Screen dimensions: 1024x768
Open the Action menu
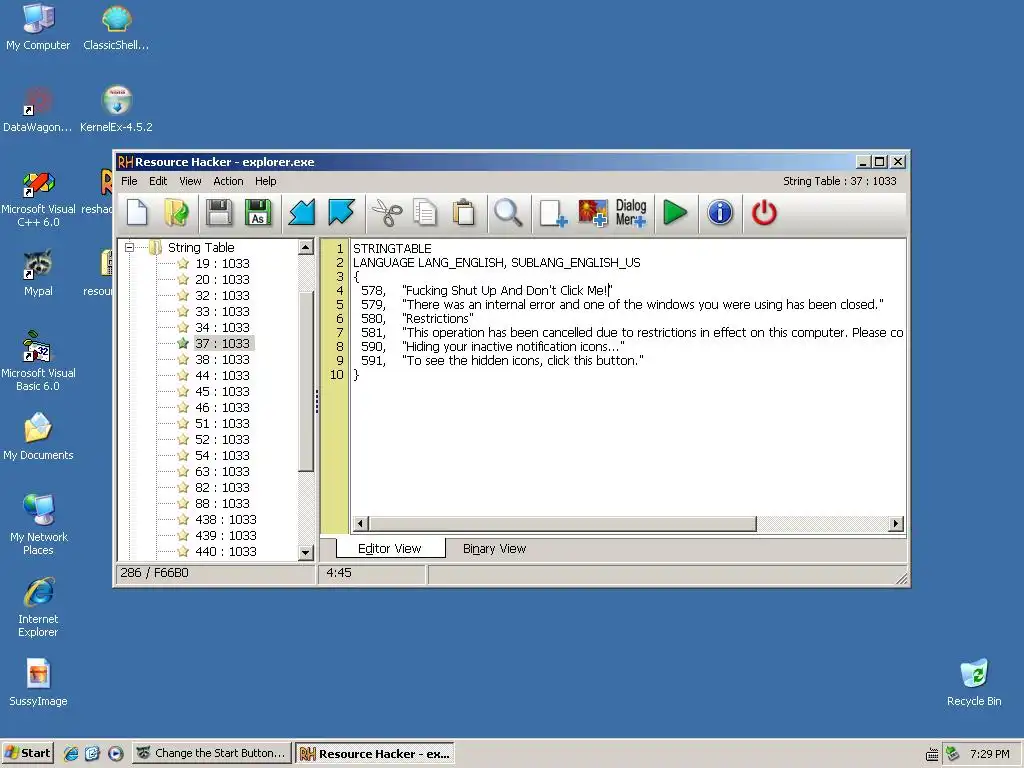(x=228, y=182)
